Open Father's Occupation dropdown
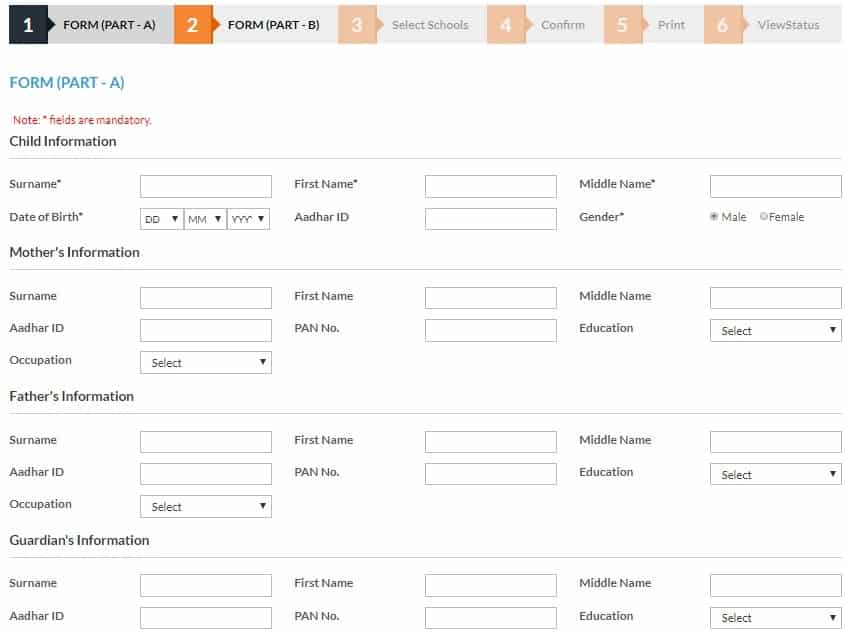This screenshot has width=846, height=632. pyautogui.click(x=206, y=507)
